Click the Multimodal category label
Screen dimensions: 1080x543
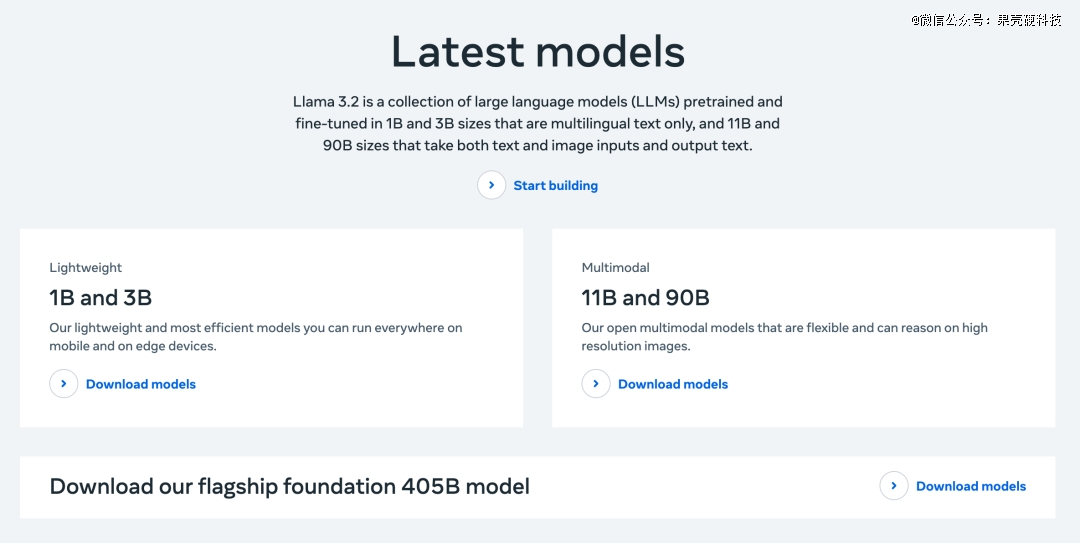click(x=616, y=267)
